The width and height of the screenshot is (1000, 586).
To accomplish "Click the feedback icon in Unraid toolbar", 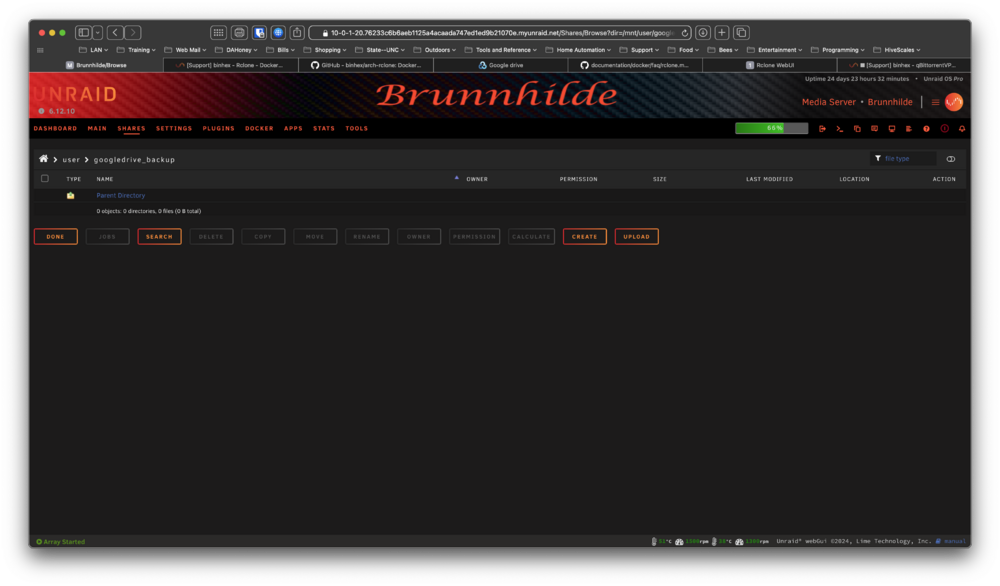I will pyautogui.click(x=874, y=129).
